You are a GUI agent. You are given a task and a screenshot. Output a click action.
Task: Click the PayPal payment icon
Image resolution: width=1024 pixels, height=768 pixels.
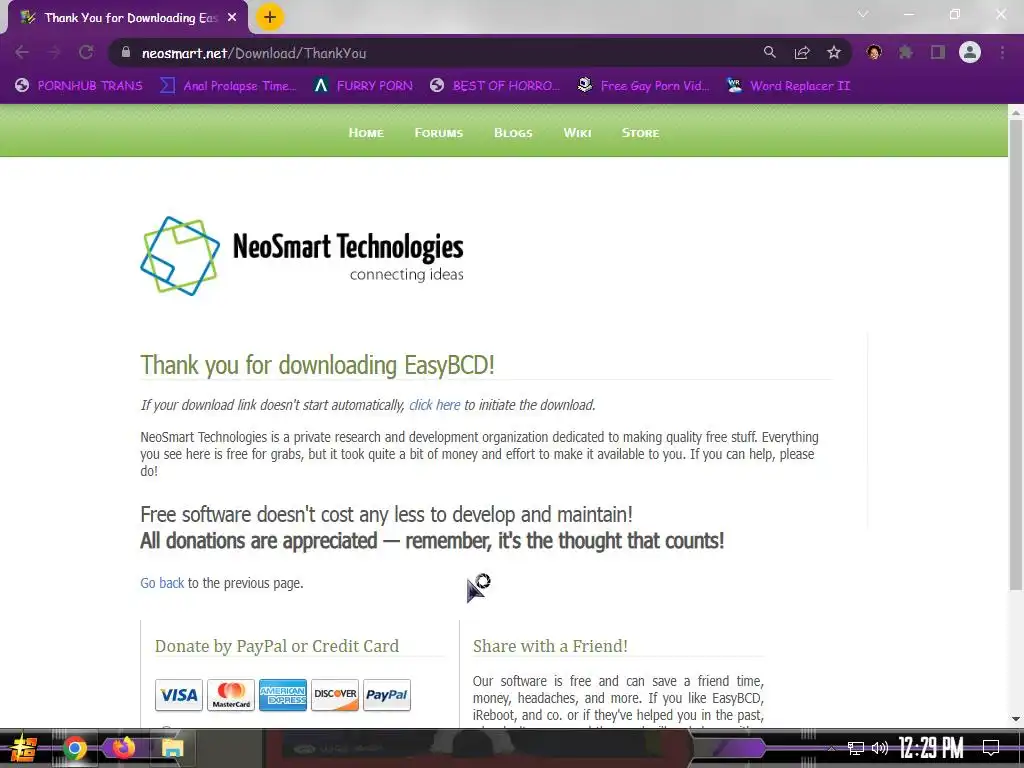(387, 695)
